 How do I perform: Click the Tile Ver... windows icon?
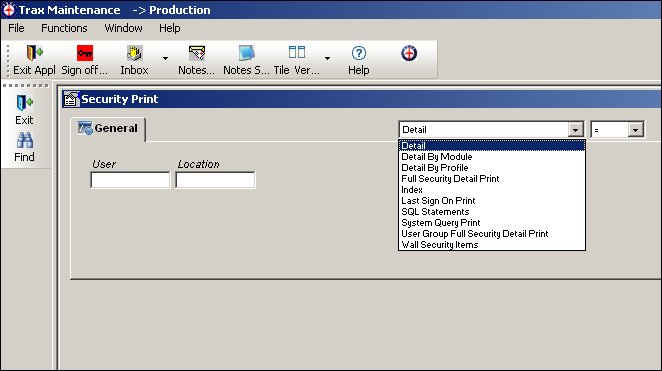(297, 52)
